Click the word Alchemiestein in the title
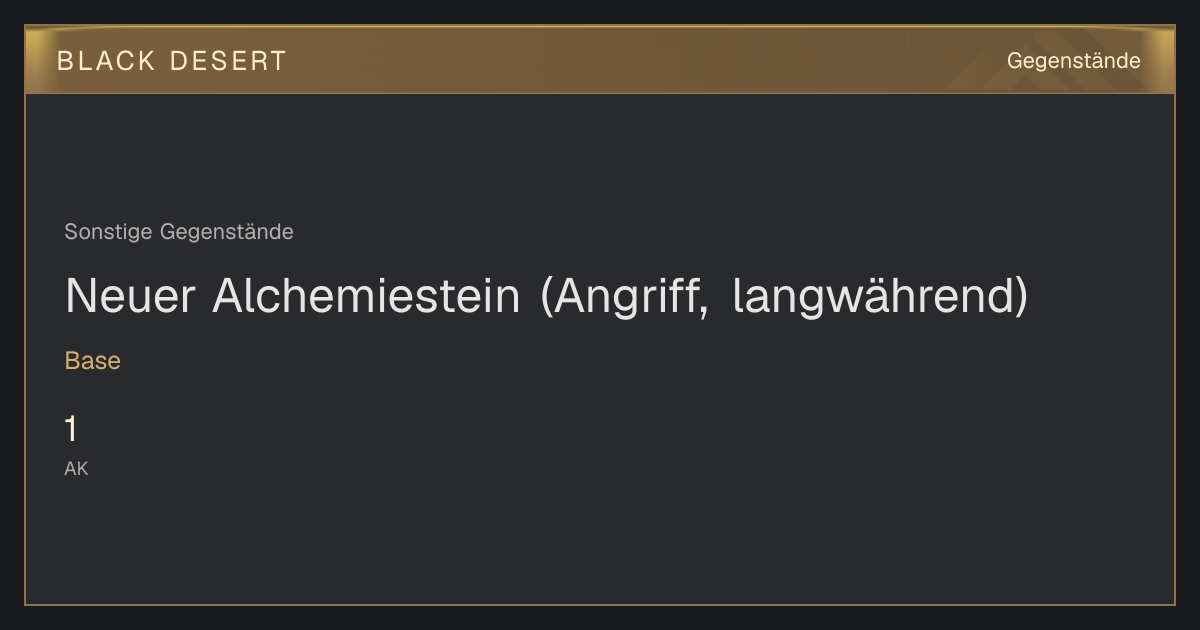This screenshot has height=630, width=1200. click(366, 296)
